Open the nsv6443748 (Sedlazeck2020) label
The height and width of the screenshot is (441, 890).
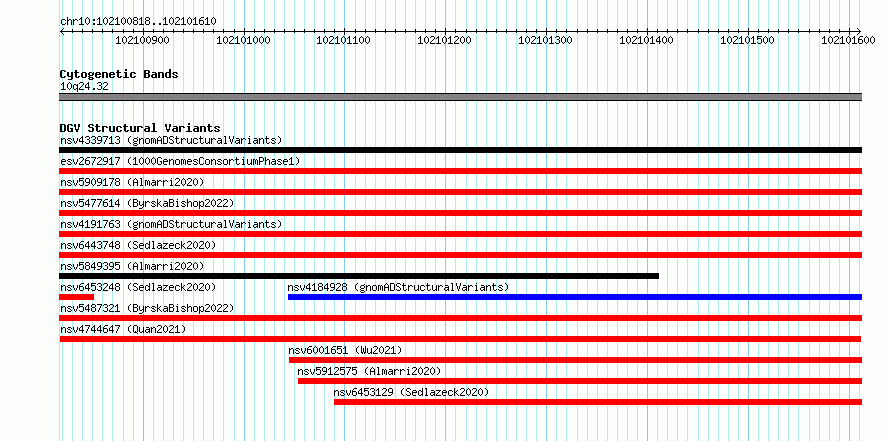[138, 245]
